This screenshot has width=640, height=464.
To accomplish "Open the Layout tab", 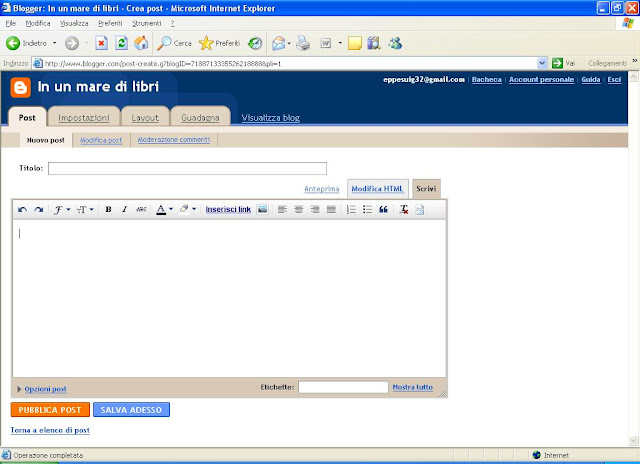I will 145,118.
